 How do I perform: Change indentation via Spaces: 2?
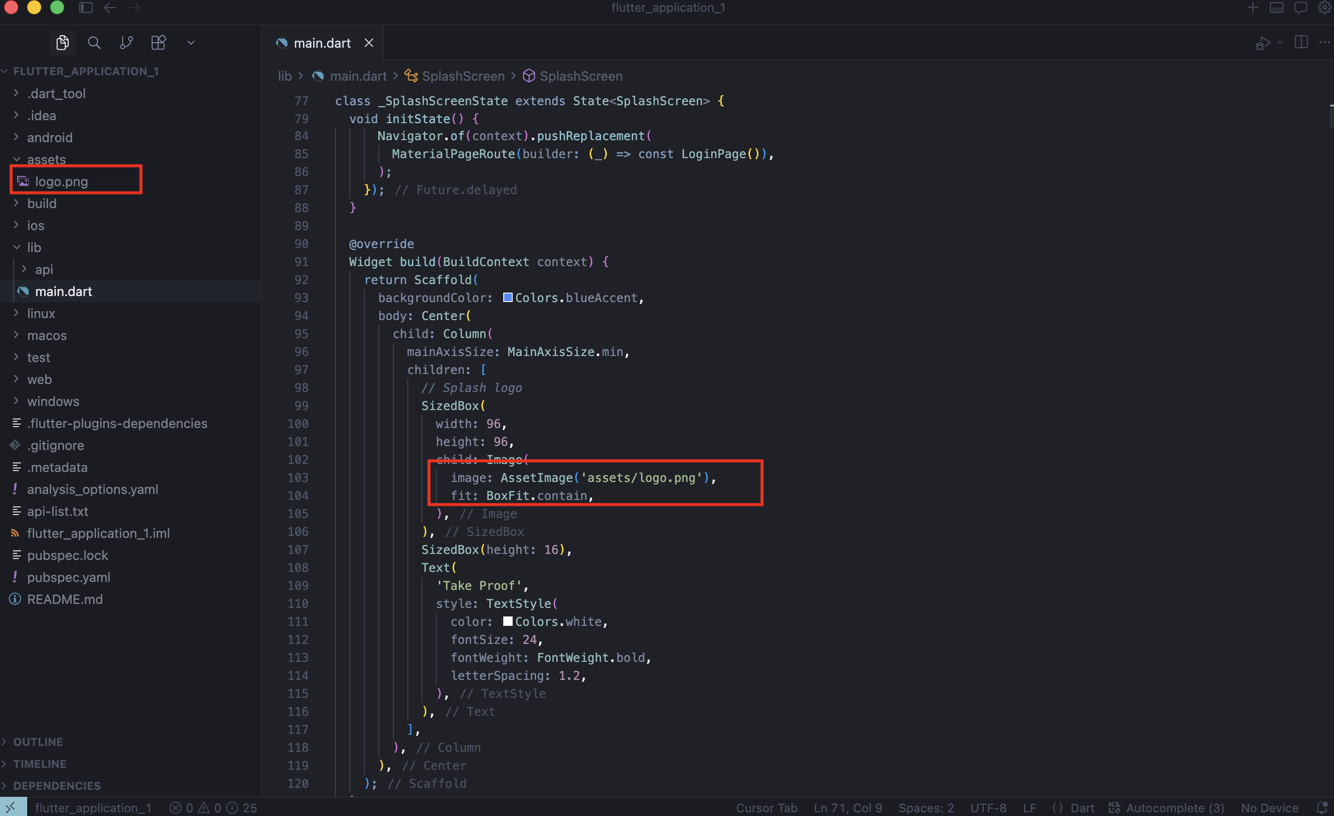(x=926, y=808)
